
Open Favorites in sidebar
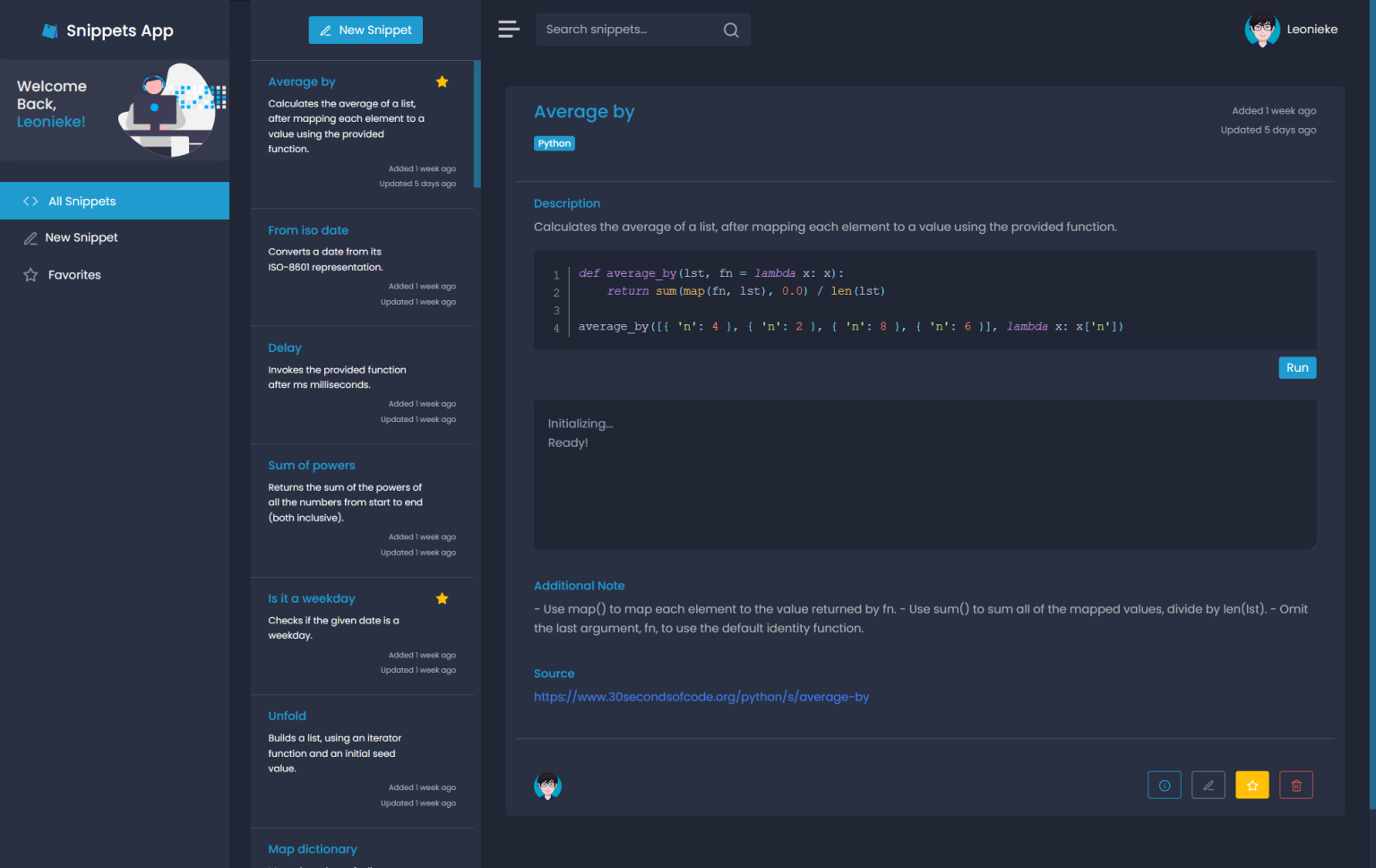point(74,275)
